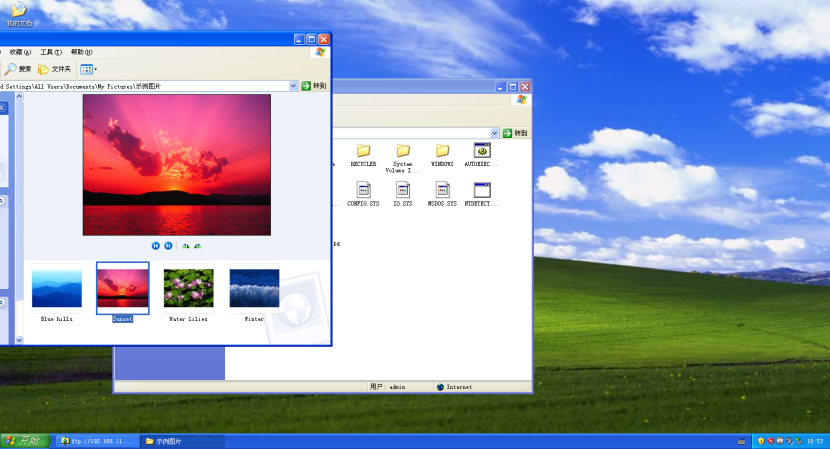The image size is (830, 449).
Task: Click the Windows flag logo in front window
Action: (x=320, y=52)
